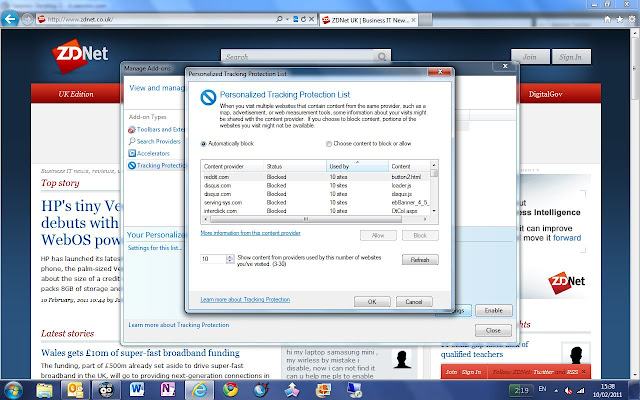This screenshot has height=400, width=640.
Task: Click the stop loading X icon
Action: pos(311,19)
